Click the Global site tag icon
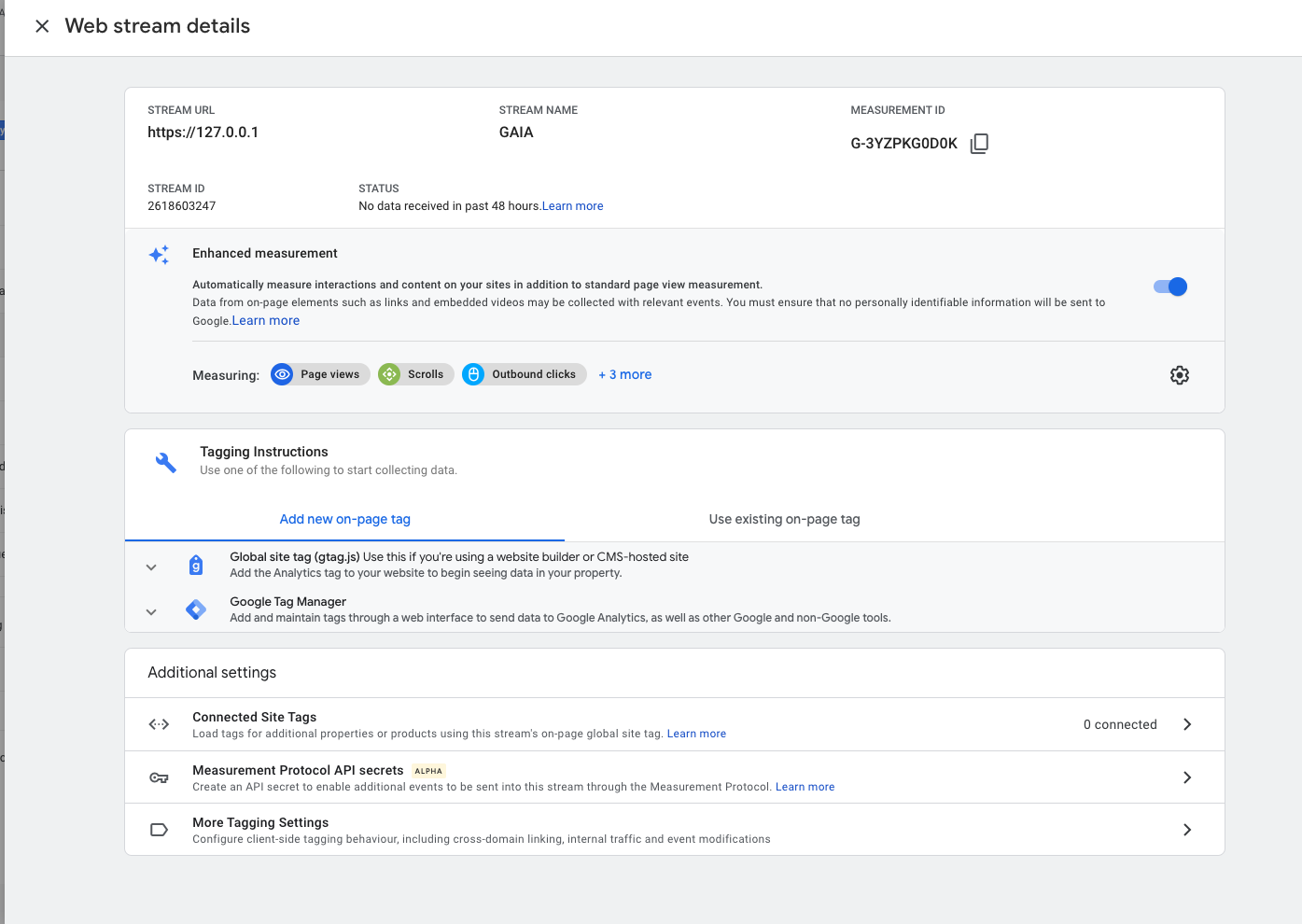Image resolution: width=1302 pixels, height=924 pixels. [x=196, y=565]
